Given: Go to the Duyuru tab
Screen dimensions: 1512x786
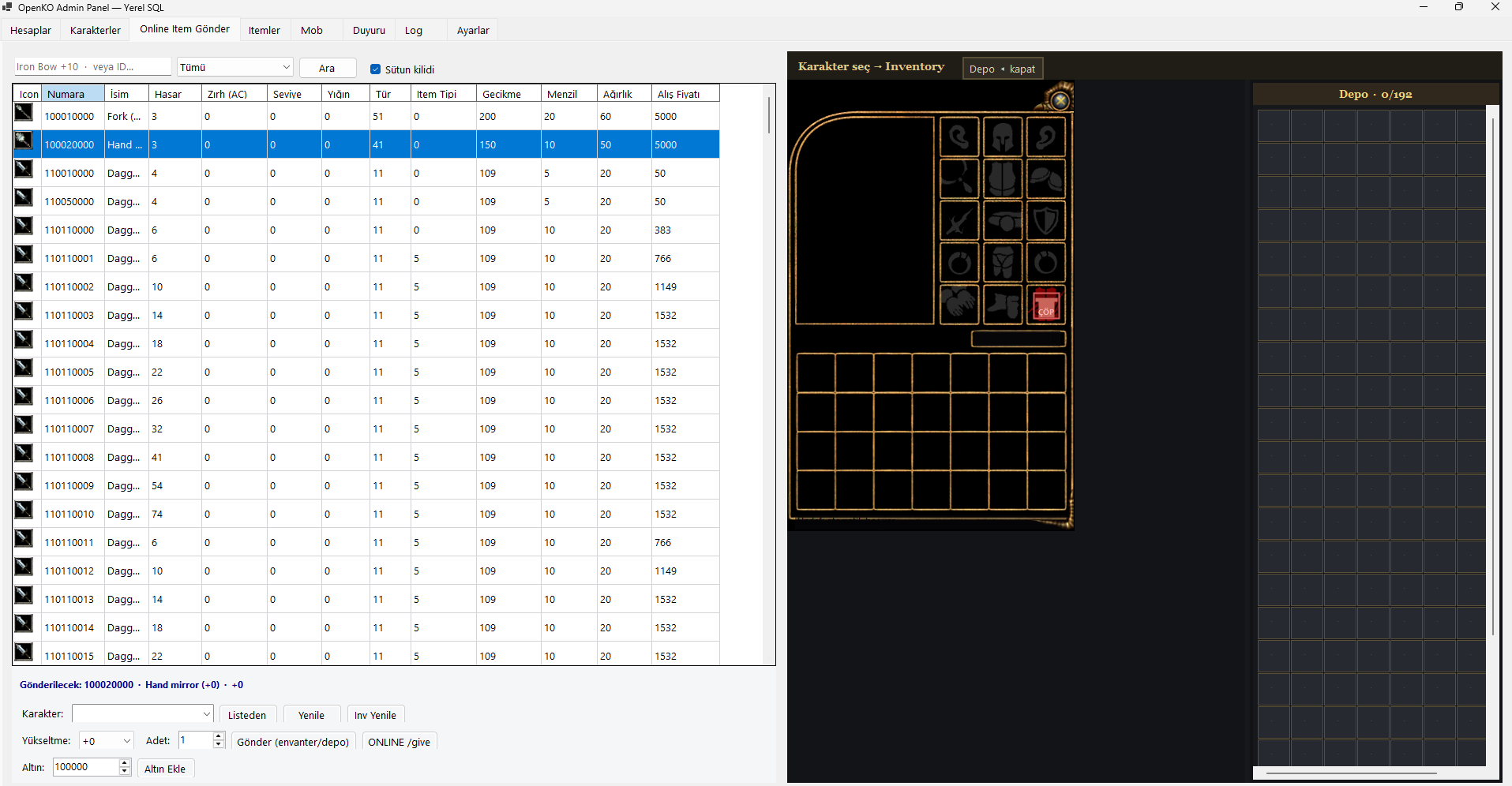Looking at the screenshot, I should [x=369, y=30].
